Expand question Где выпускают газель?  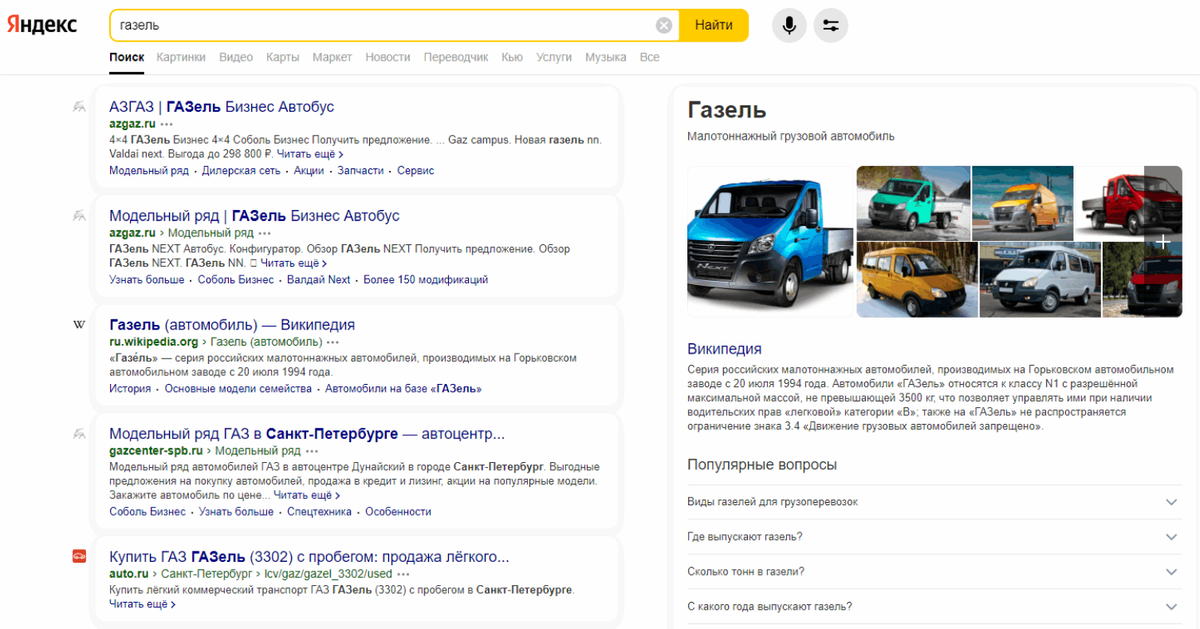(x=934, y=536)
